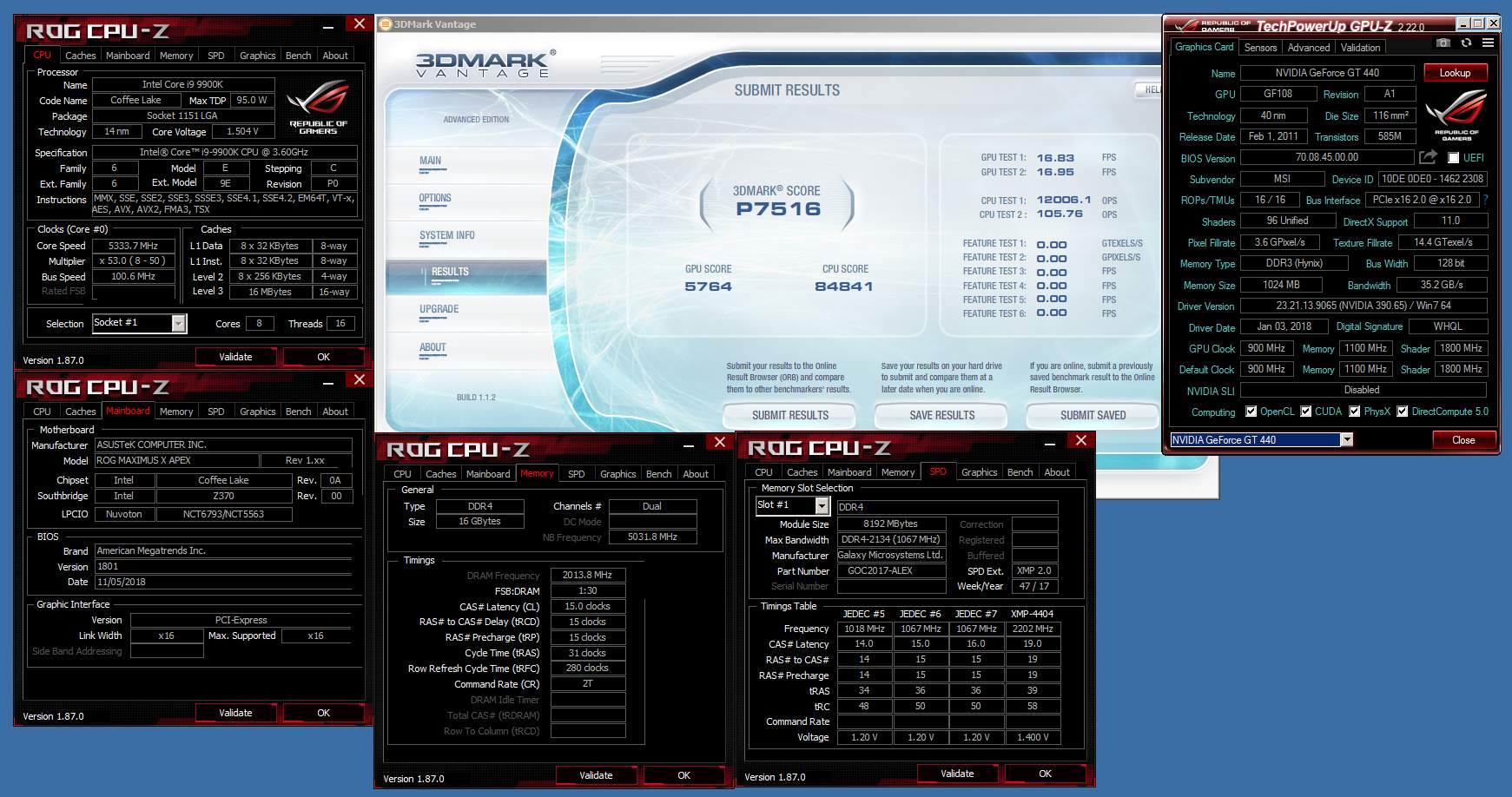Click the GPU score value 5764

708,287
